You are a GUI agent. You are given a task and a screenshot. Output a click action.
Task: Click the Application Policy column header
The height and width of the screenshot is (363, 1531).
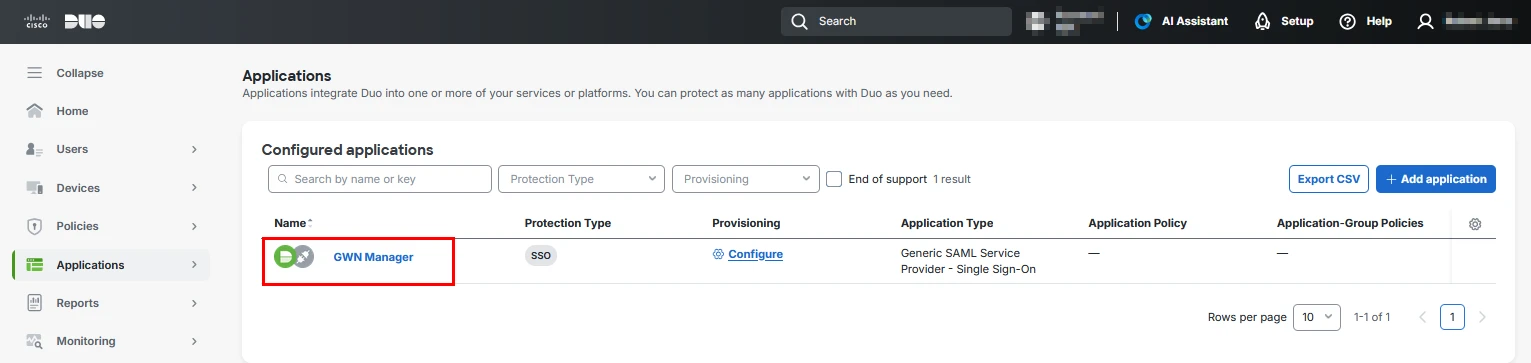[x=1137, y=223]
